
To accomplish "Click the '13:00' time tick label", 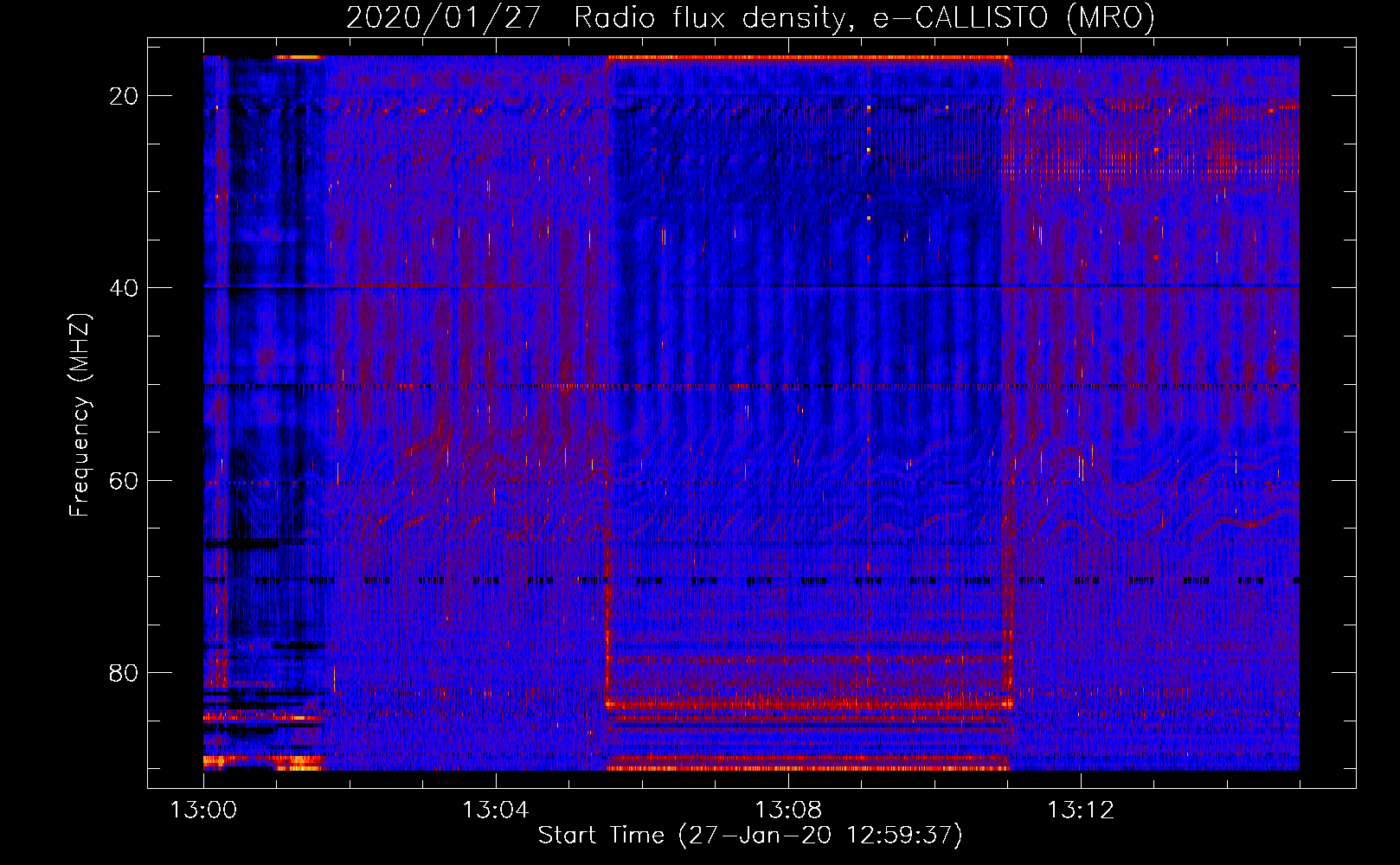I will (x=203, y=811).
